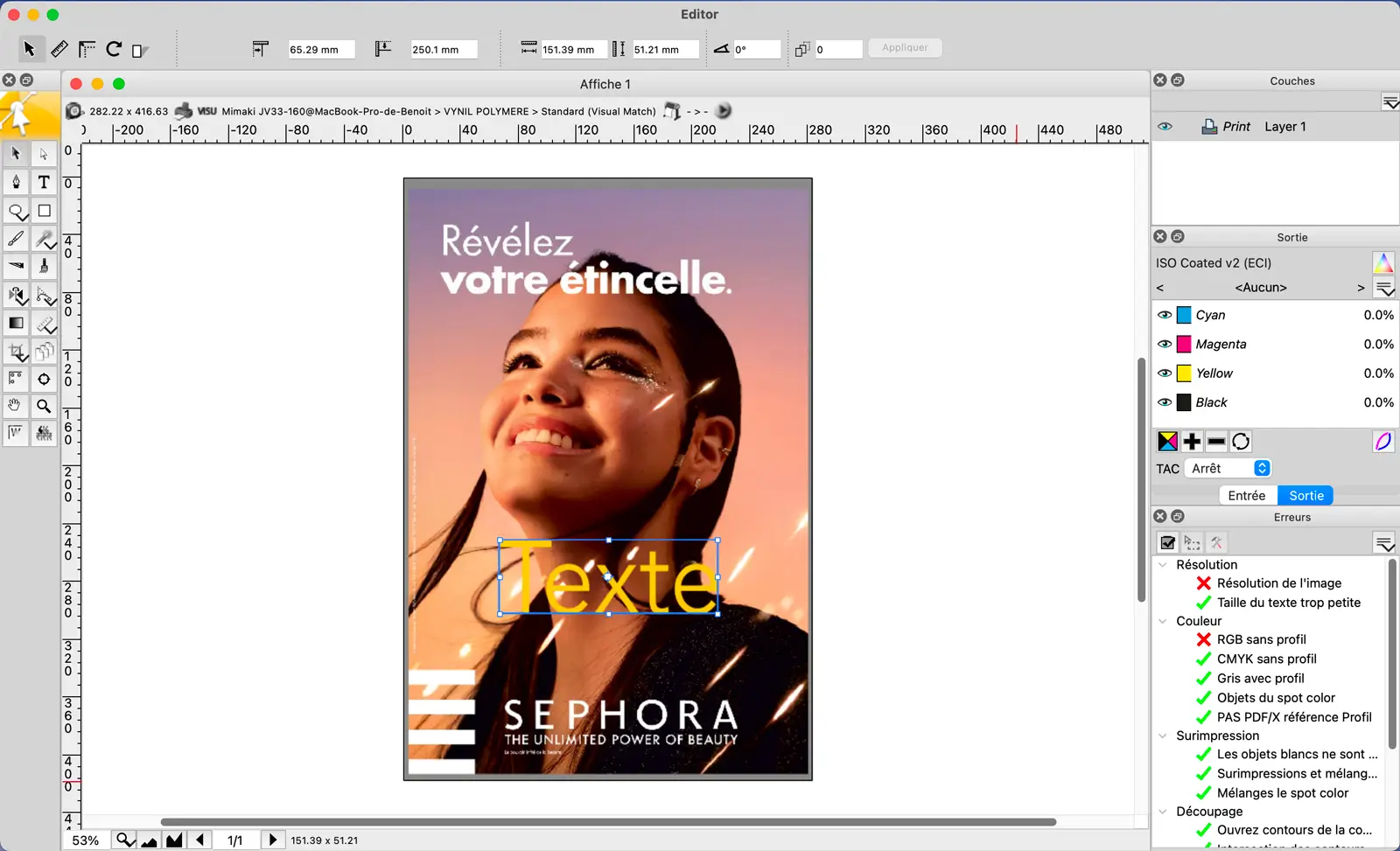1400x851 pixels.
Task: Toggle the Print lock icon on Layer 1
Action: pyautogui.click(x=1209, y=127)
